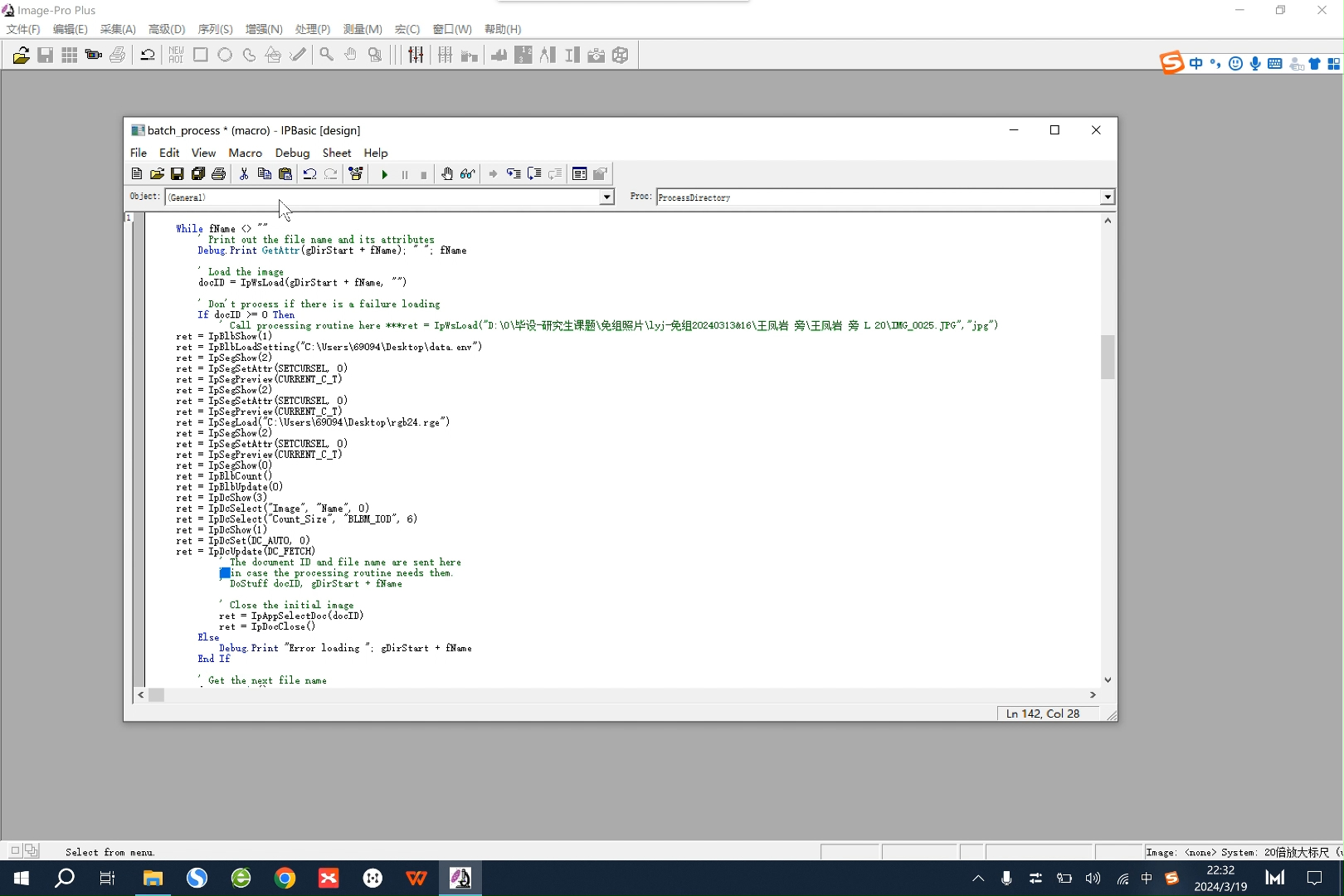The image size is (1344, 896).
Task: Click the browse object icon
Action: (x=356, y=174)
